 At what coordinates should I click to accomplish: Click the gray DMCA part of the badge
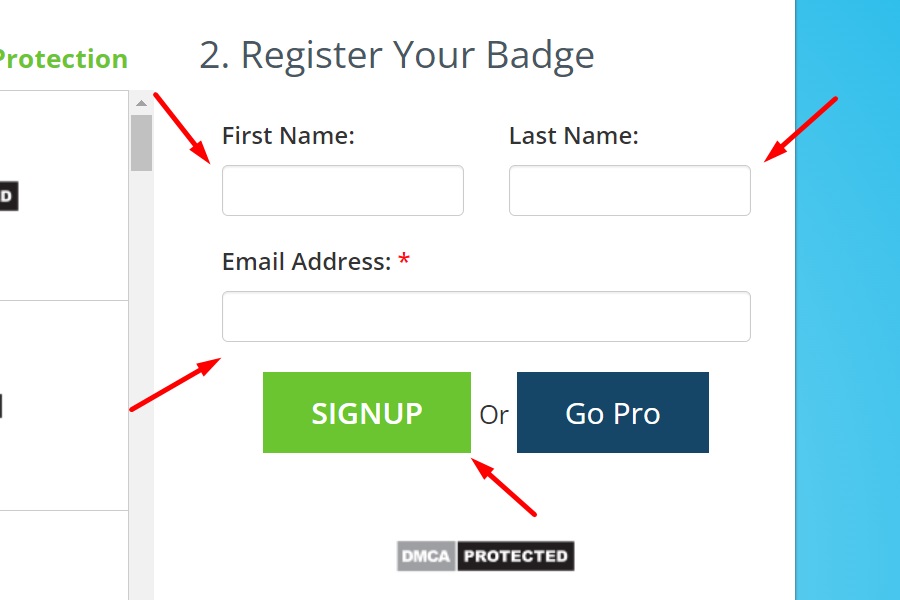(x=426, y=556)
